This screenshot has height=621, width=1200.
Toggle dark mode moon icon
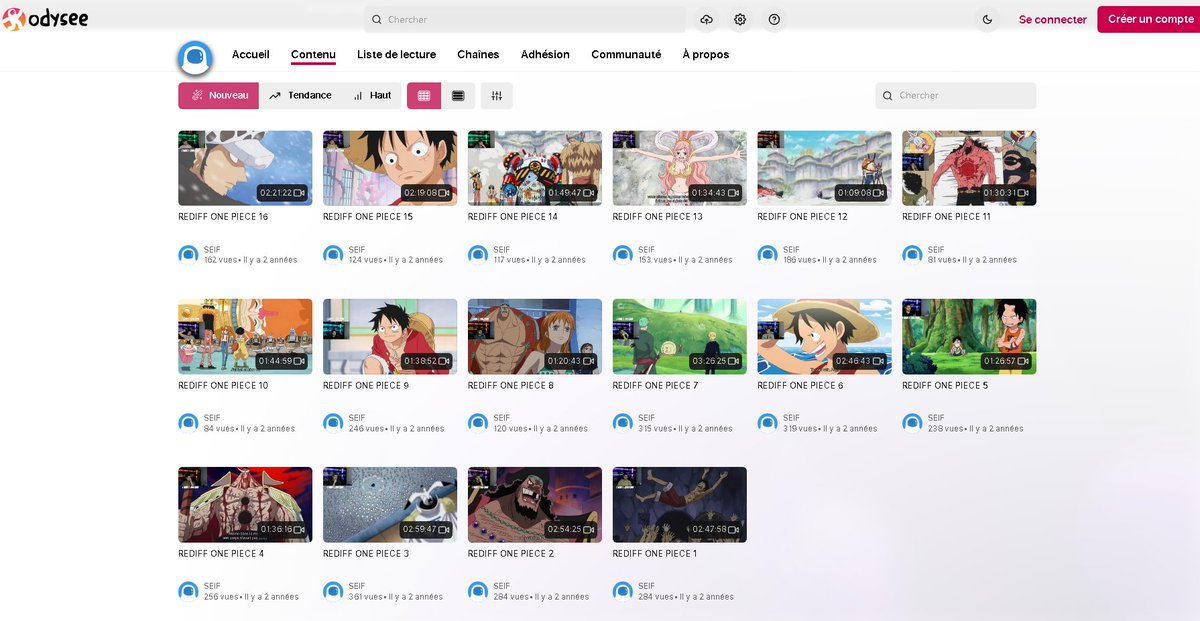click(x=988, y=19)
